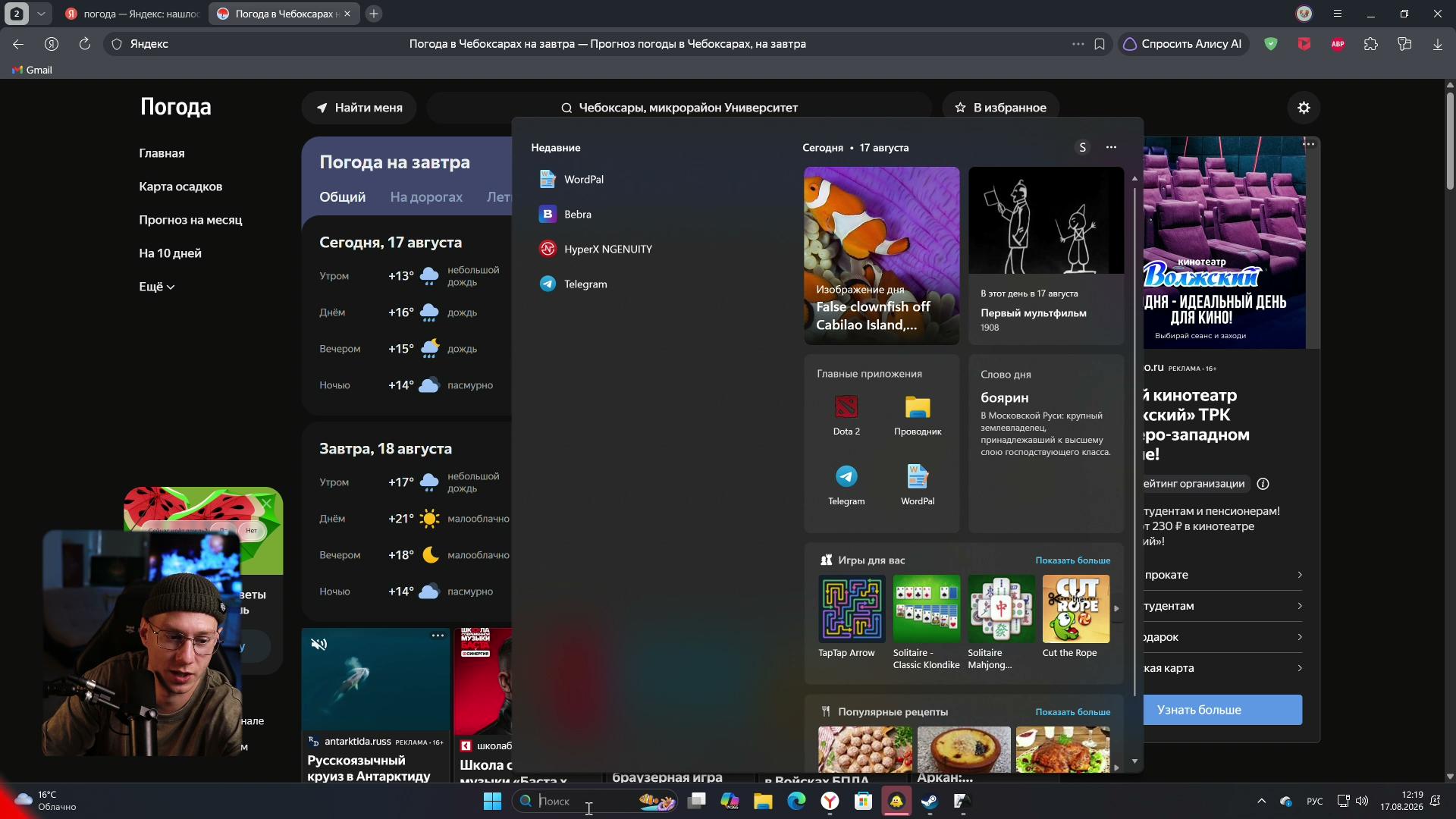The width and height of the screenshot is (1456, 819).
Task: Open notifications do-not-disturb bell
Action: (1435, 801)
